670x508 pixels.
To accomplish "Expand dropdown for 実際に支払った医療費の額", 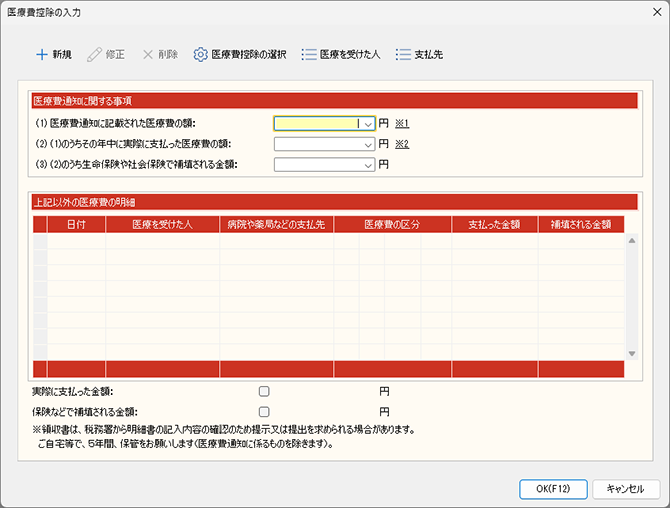I will pyautogui.click(x=368, y=144).
